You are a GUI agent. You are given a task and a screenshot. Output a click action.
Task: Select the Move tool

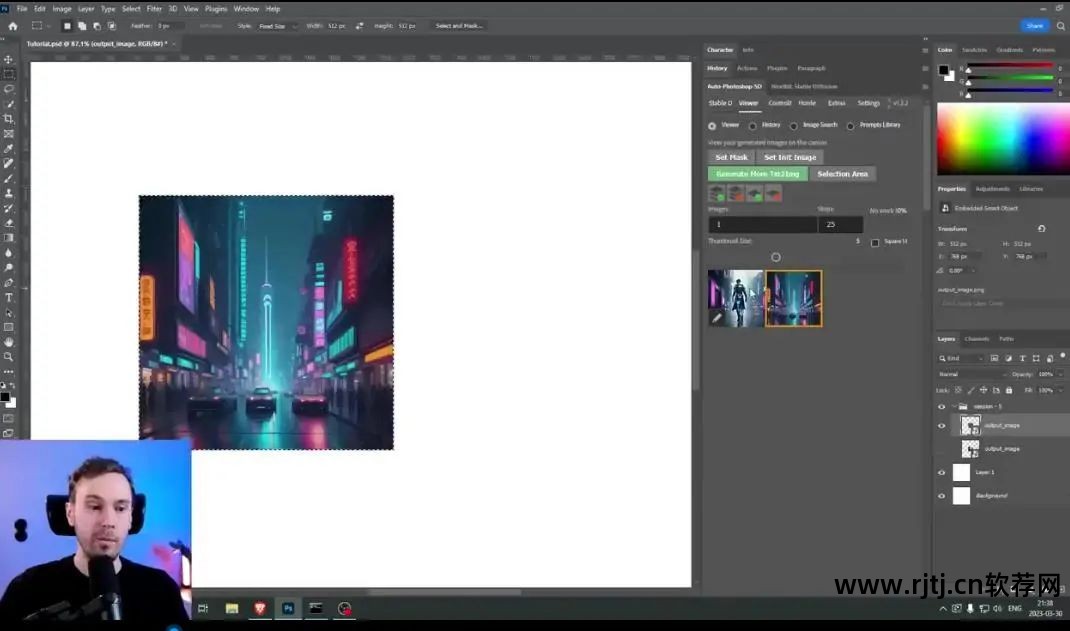coord(9,59)
